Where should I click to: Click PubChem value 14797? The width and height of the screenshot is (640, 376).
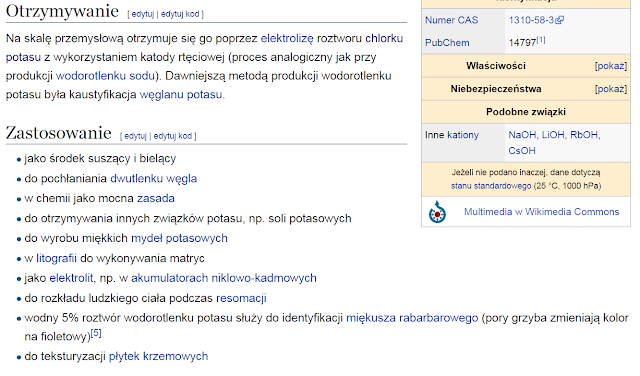coord(522,43)
